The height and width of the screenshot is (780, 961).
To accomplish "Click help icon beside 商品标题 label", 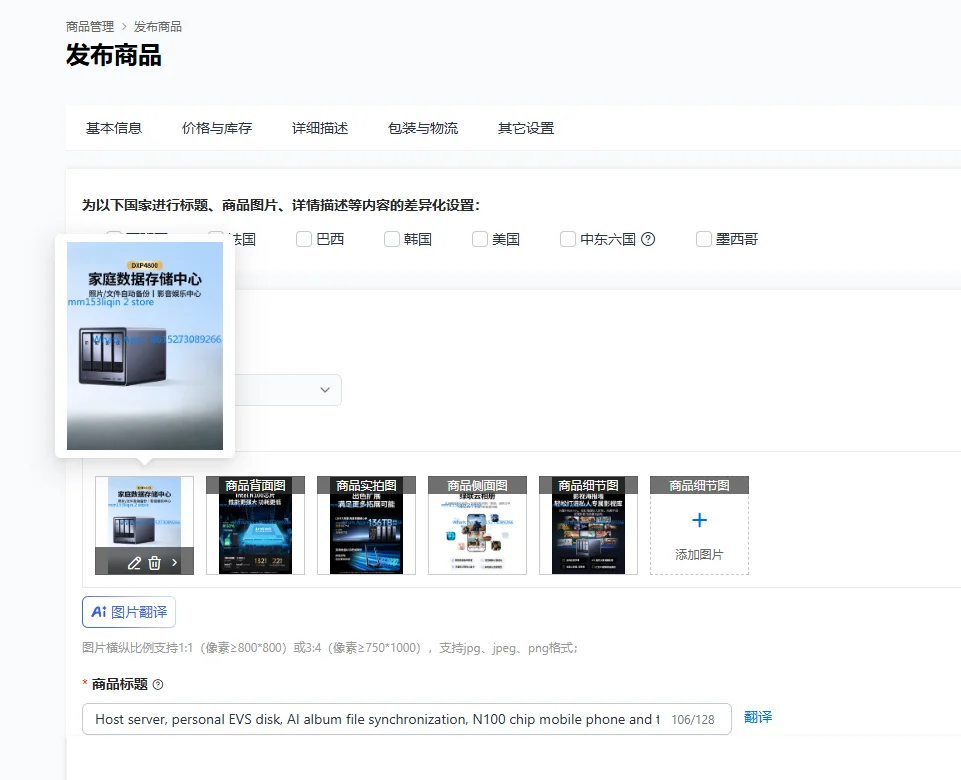I will point(158,684).
